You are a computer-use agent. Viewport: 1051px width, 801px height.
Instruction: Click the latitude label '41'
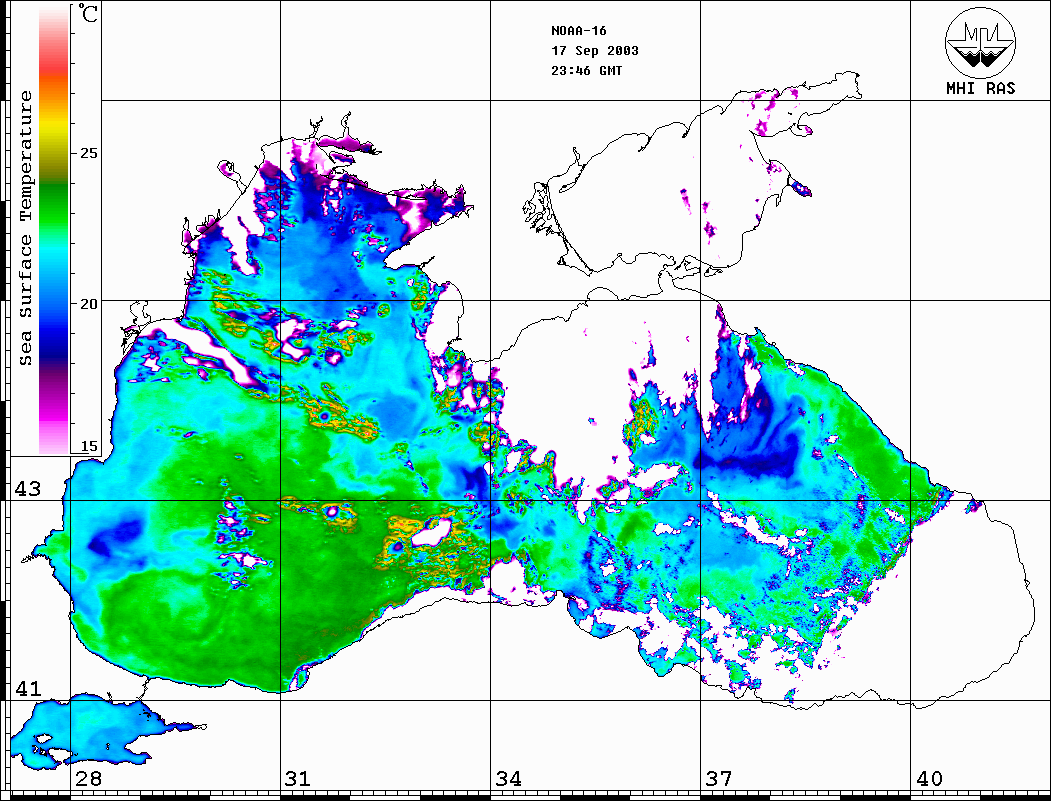tap(28, 688)
